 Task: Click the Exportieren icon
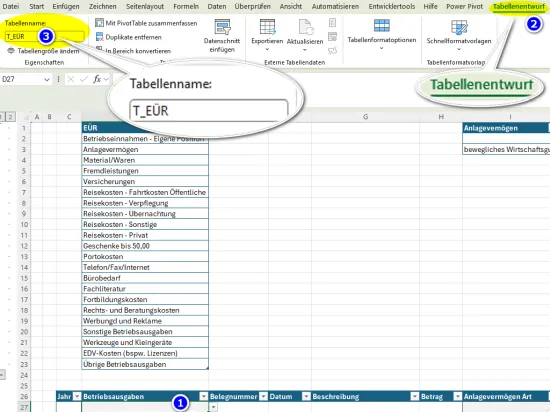(x=267, y=27)
